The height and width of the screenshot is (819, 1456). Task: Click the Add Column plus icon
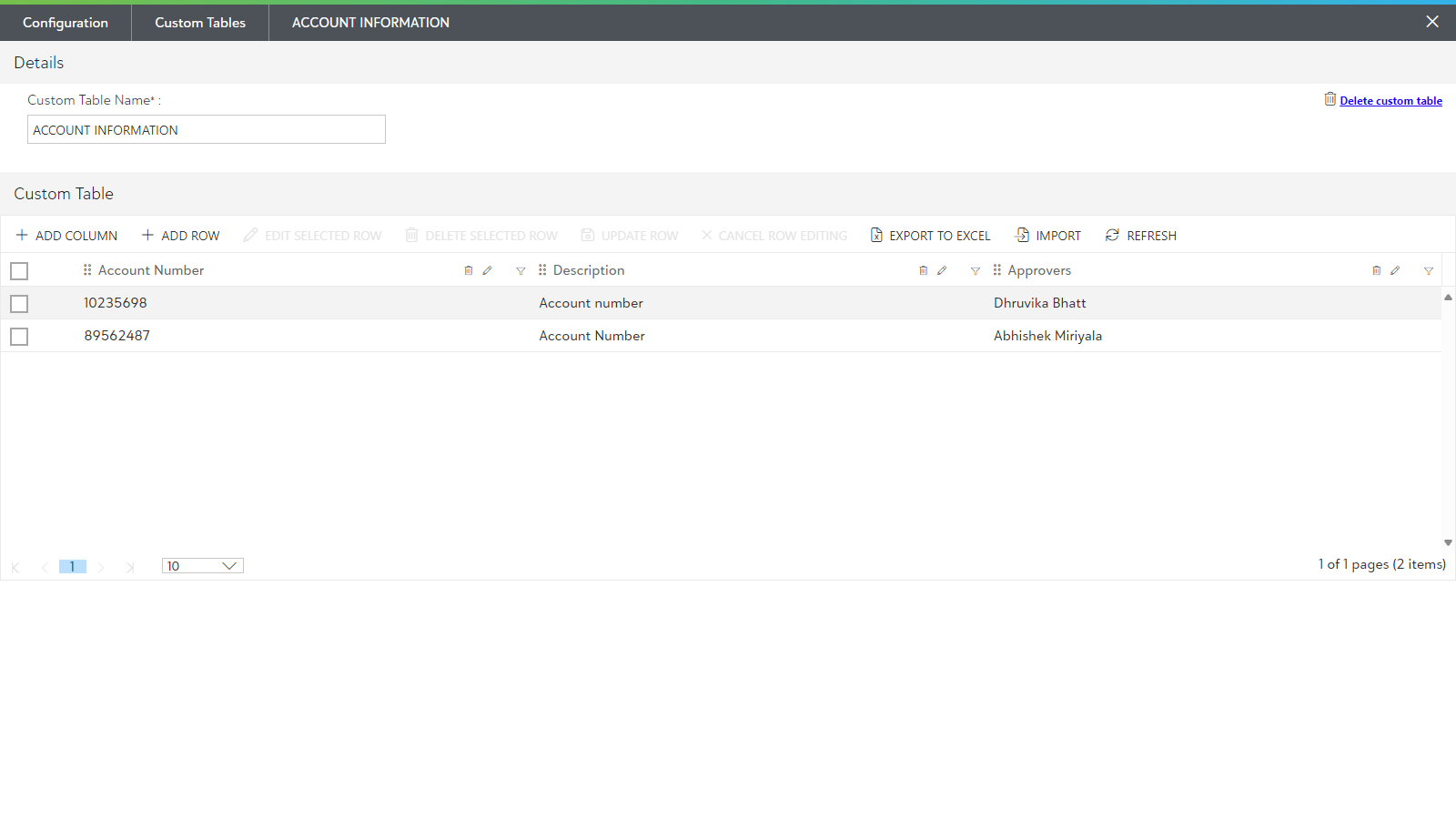tap(22, 235)
